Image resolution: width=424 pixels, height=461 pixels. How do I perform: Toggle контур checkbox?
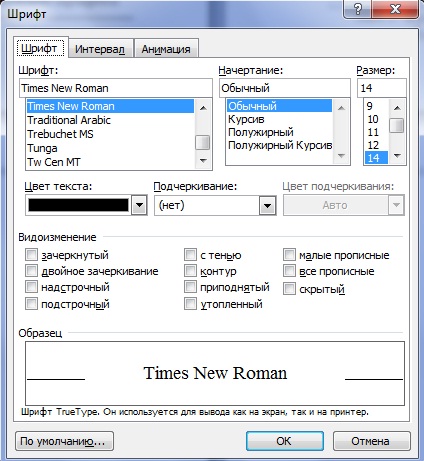coord(190,271)
